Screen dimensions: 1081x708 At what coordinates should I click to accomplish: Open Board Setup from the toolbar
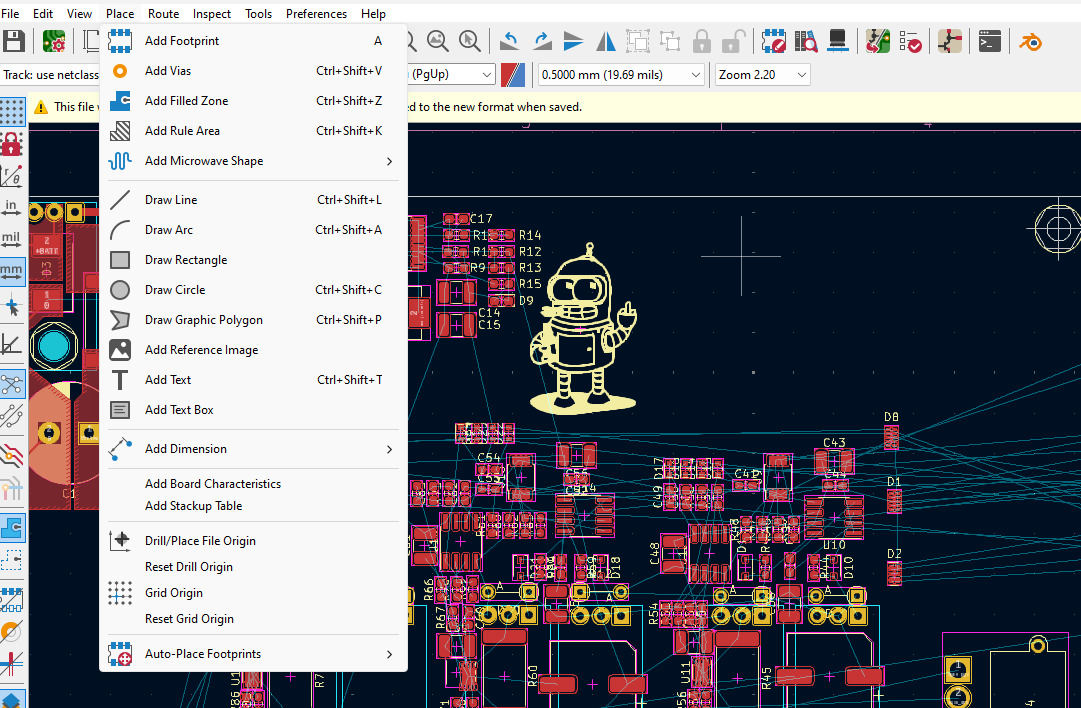[54, 41]
